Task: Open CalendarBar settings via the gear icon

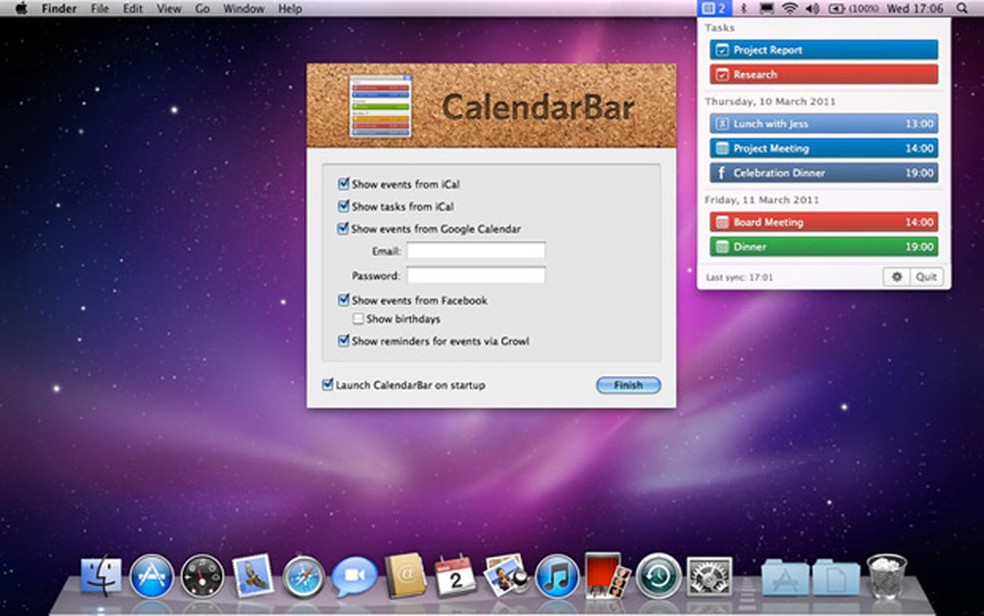Action: (897, 277)
